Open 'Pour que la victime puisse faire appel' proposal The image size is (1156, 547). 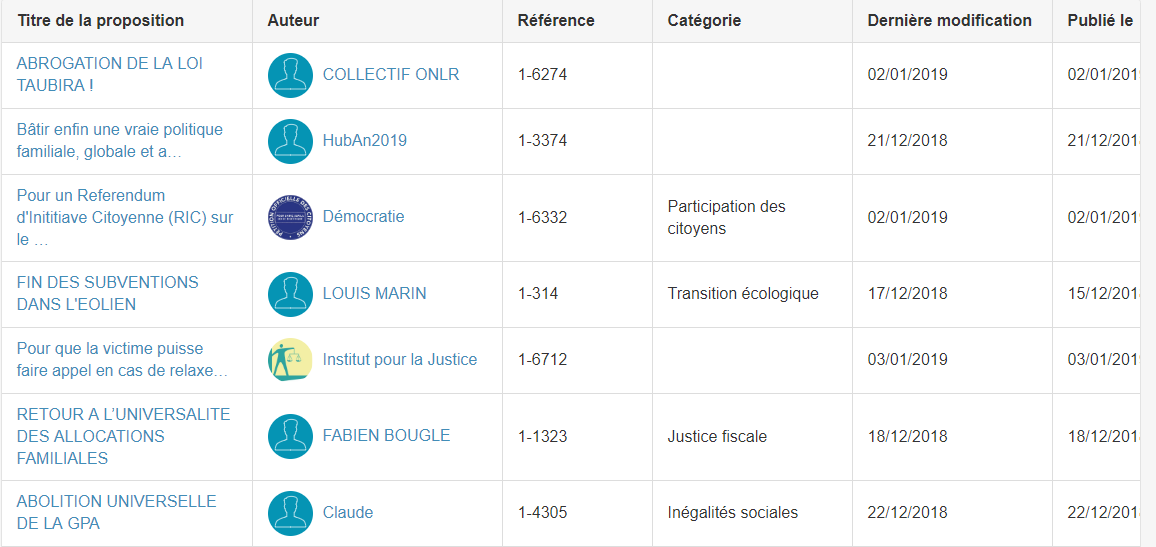pos(122,359)
